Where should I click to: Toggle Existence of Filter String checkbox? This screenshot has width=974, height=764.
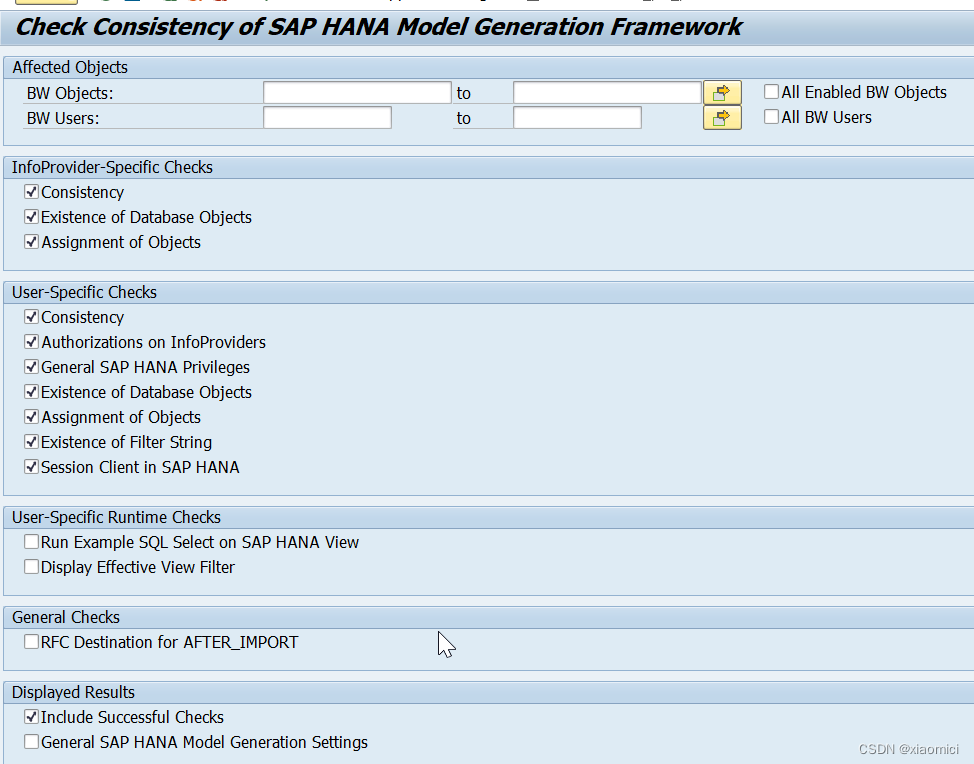tap(31, 442)
